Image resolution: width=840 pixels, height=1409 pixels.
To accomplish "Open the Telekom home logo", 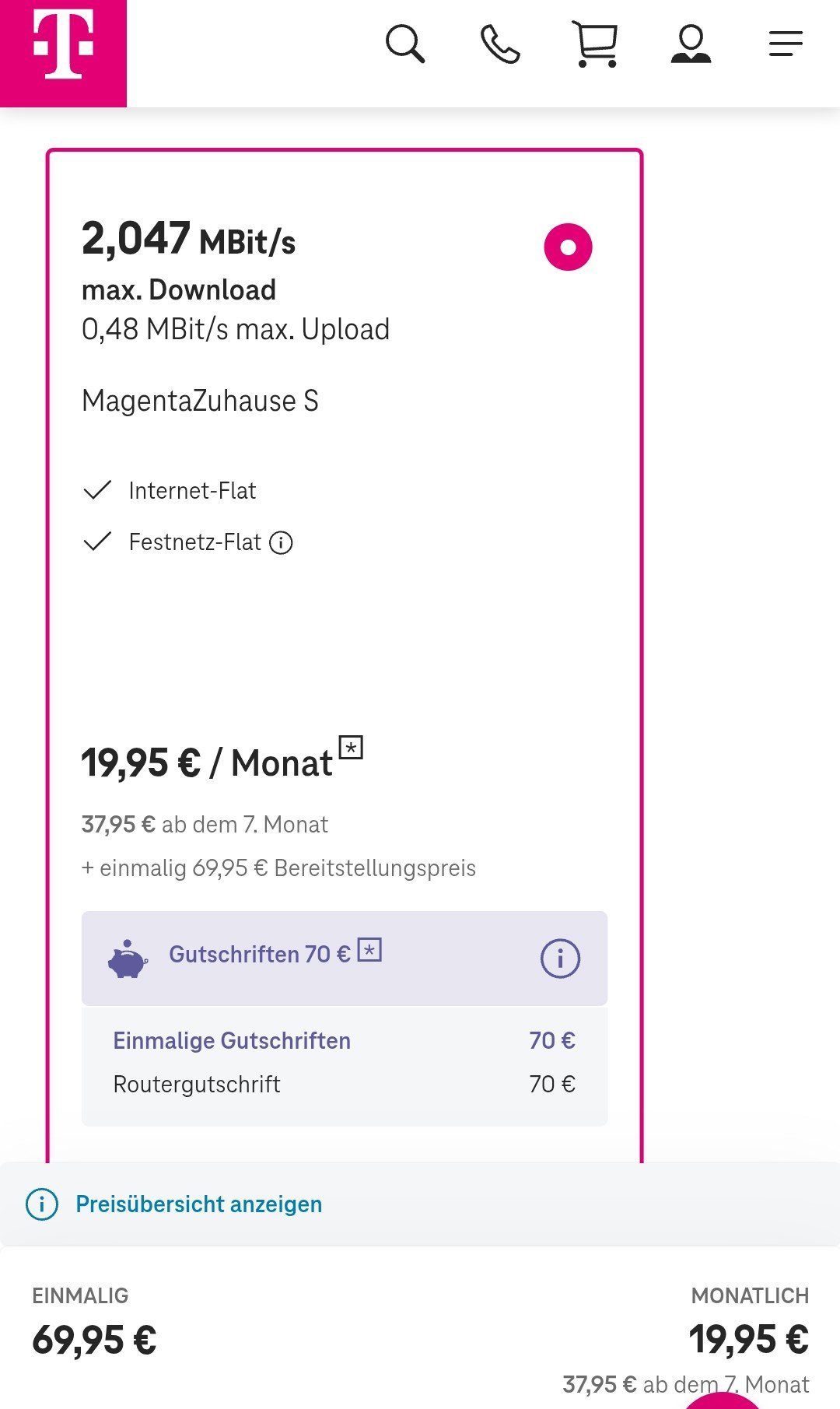I will [63, 53].
